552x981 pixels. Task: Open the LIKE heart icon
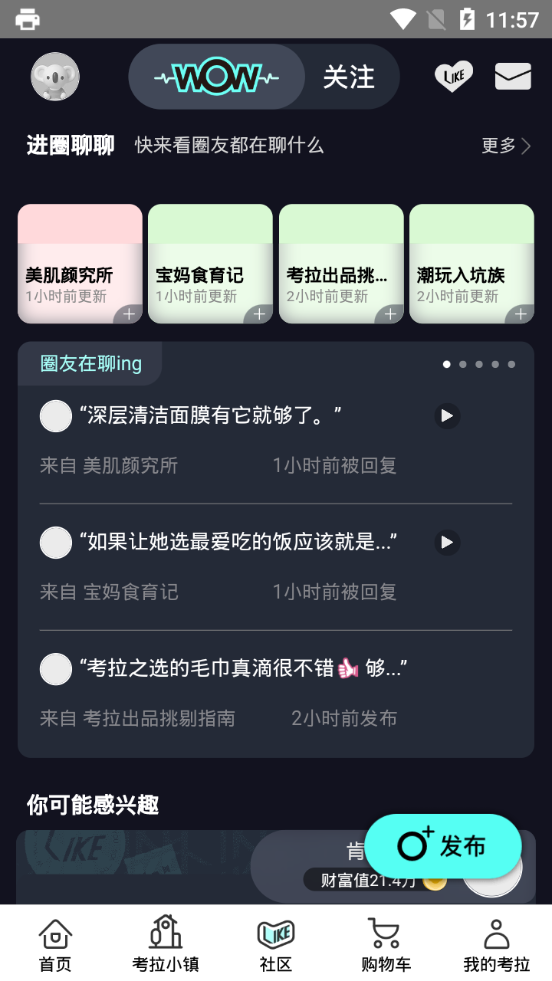coord(454,77)
